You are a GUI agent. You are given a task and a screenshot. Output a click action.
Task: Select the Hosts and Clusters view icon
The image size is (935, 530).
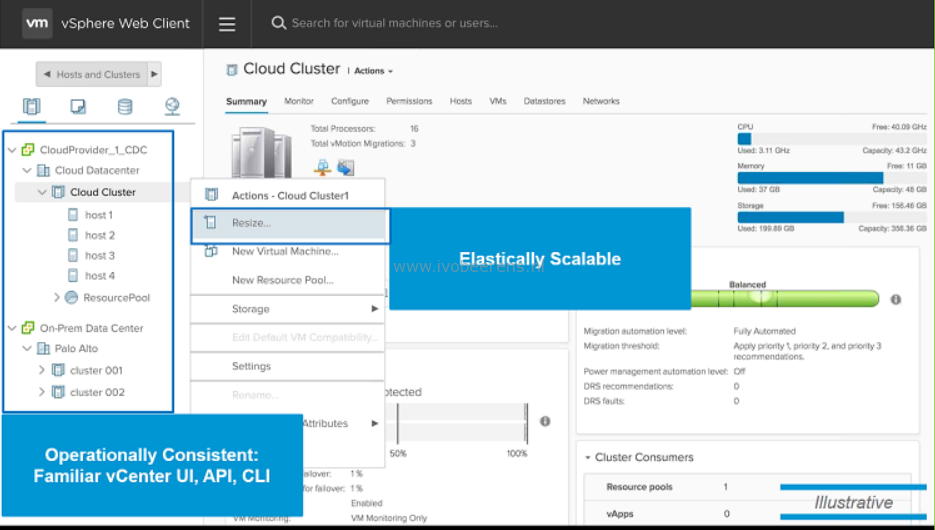pos(32,107)
